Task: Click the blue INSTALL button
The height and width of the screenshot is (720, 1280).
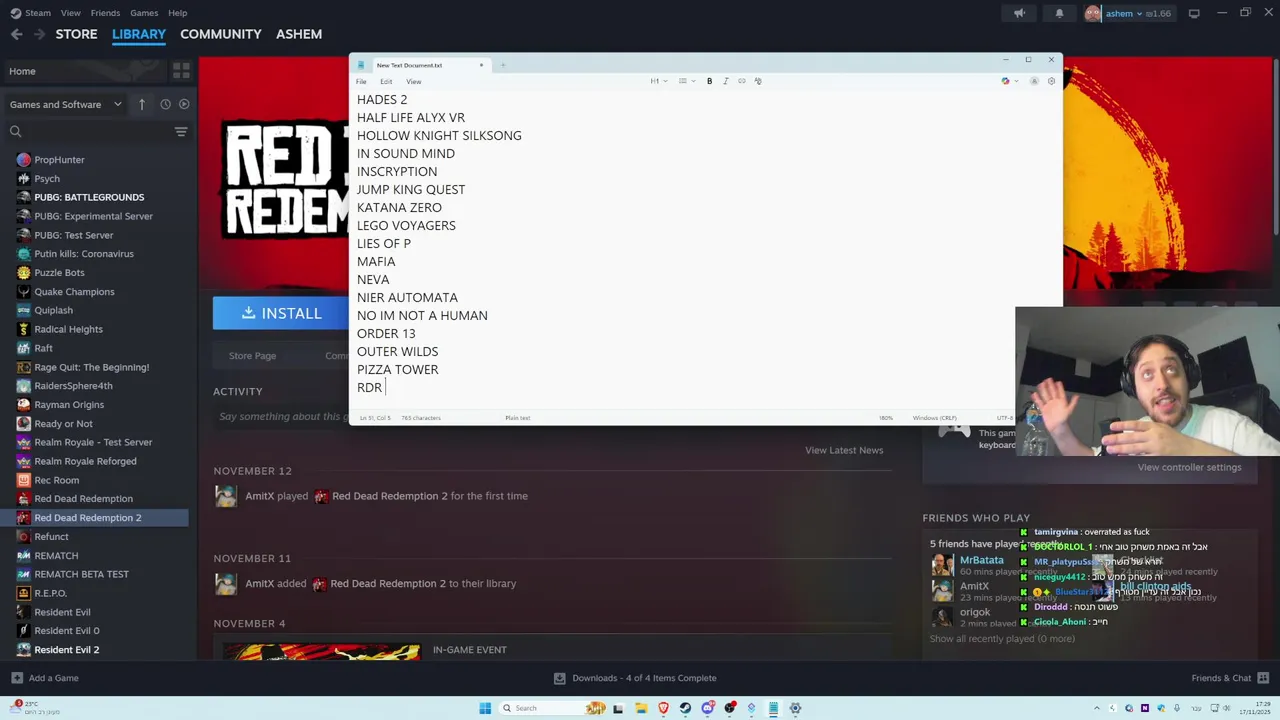Action: click(281, 313)
